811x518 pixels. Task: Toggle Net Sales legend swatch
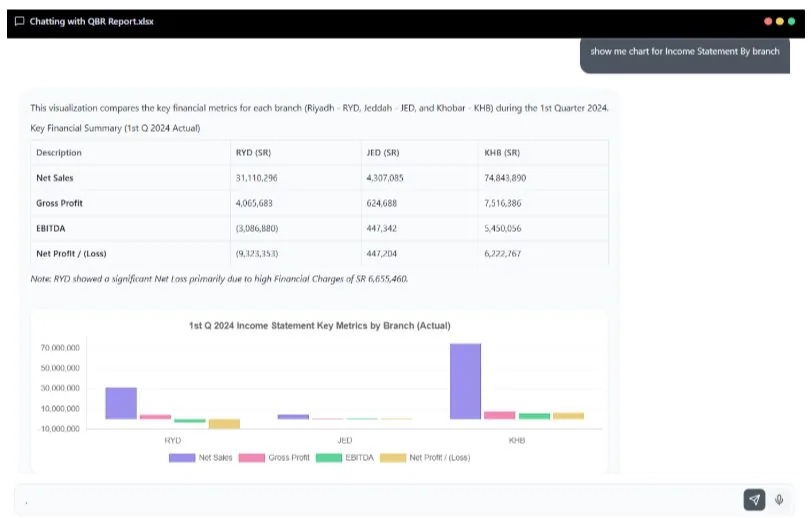click(182, 458)
